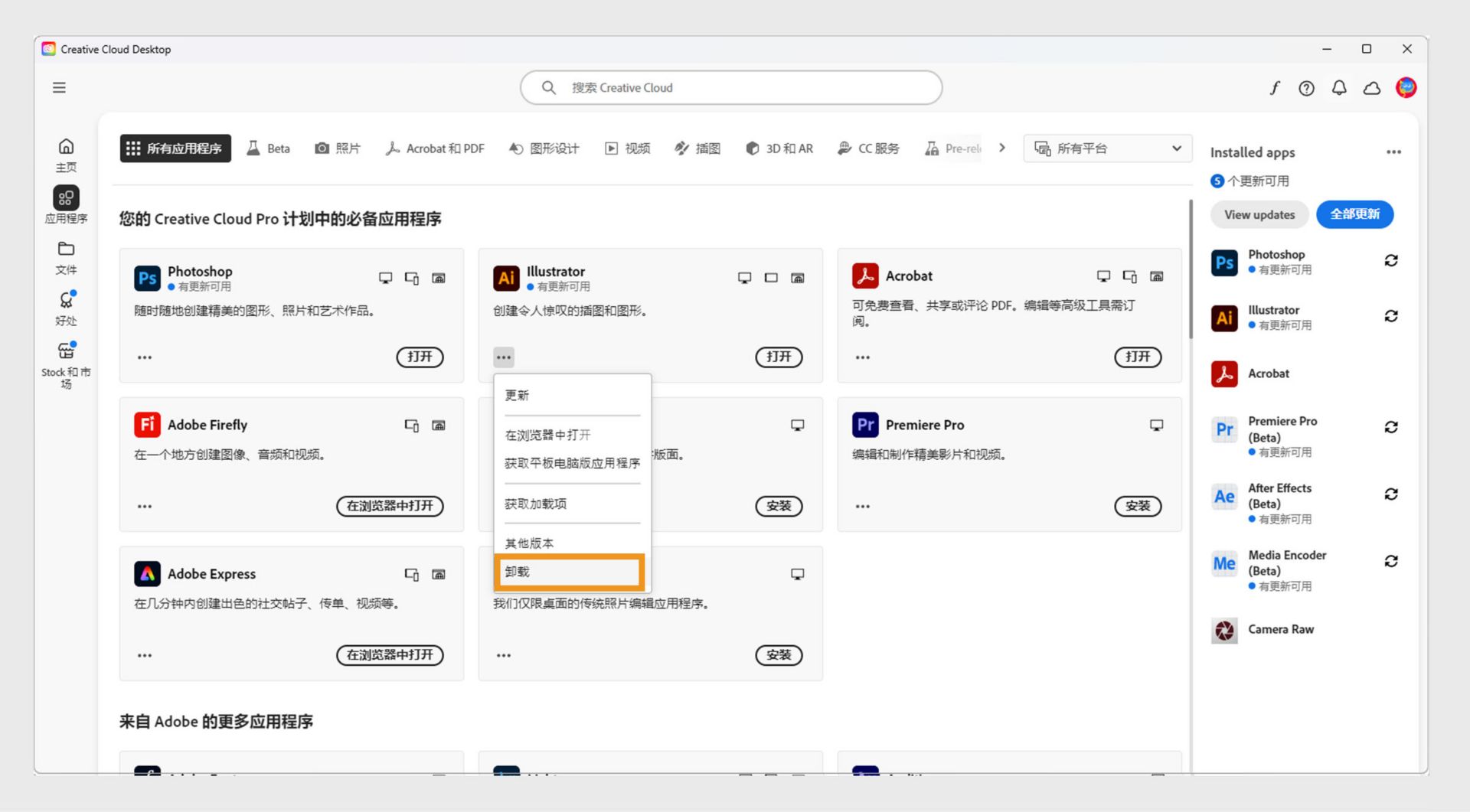This screenshot has width=1470, height=812.
Task: Open more options for Adobe Express card
Action: (145, 656)
